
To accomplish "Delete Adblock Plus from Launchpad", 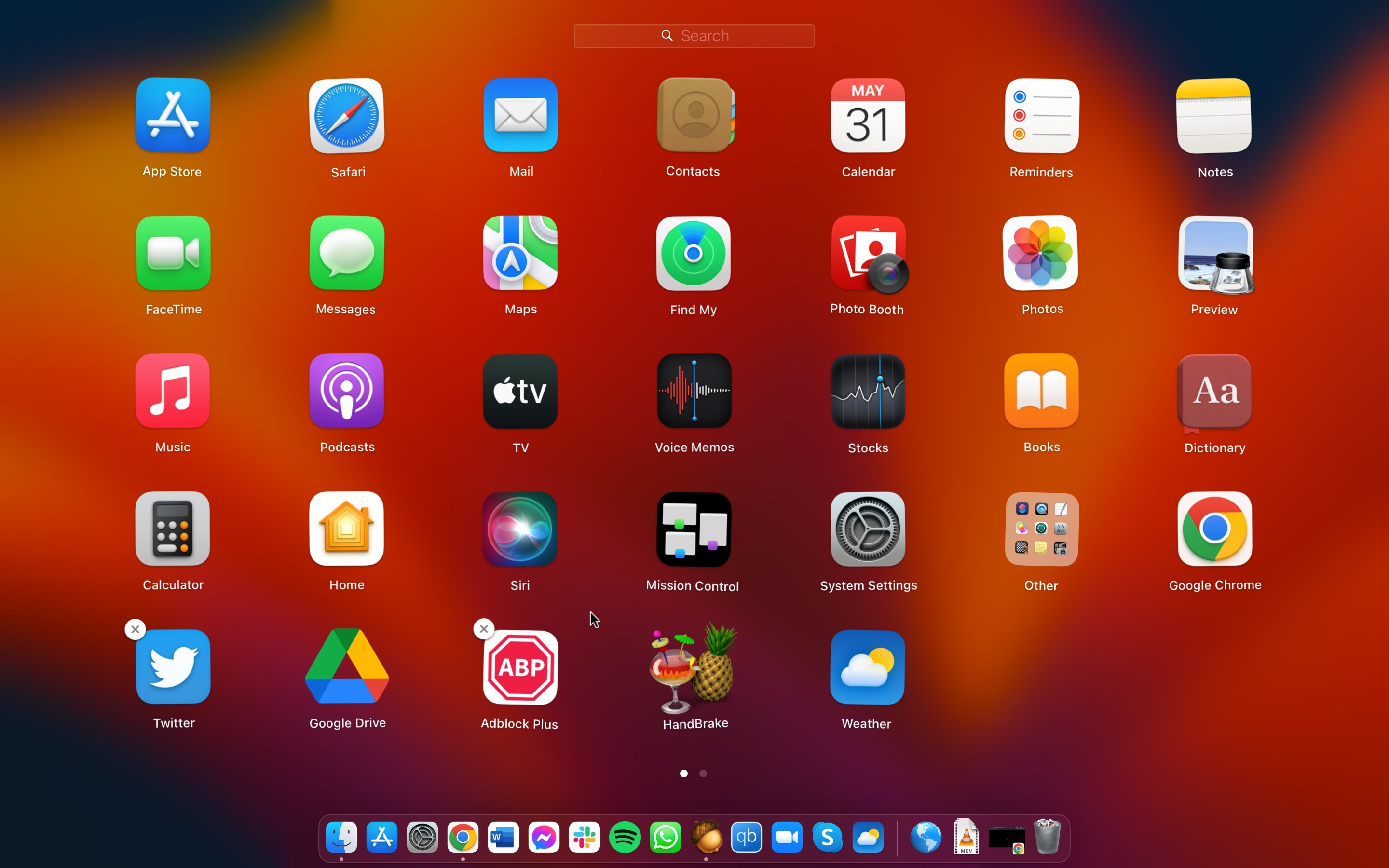I will point(483,628).
